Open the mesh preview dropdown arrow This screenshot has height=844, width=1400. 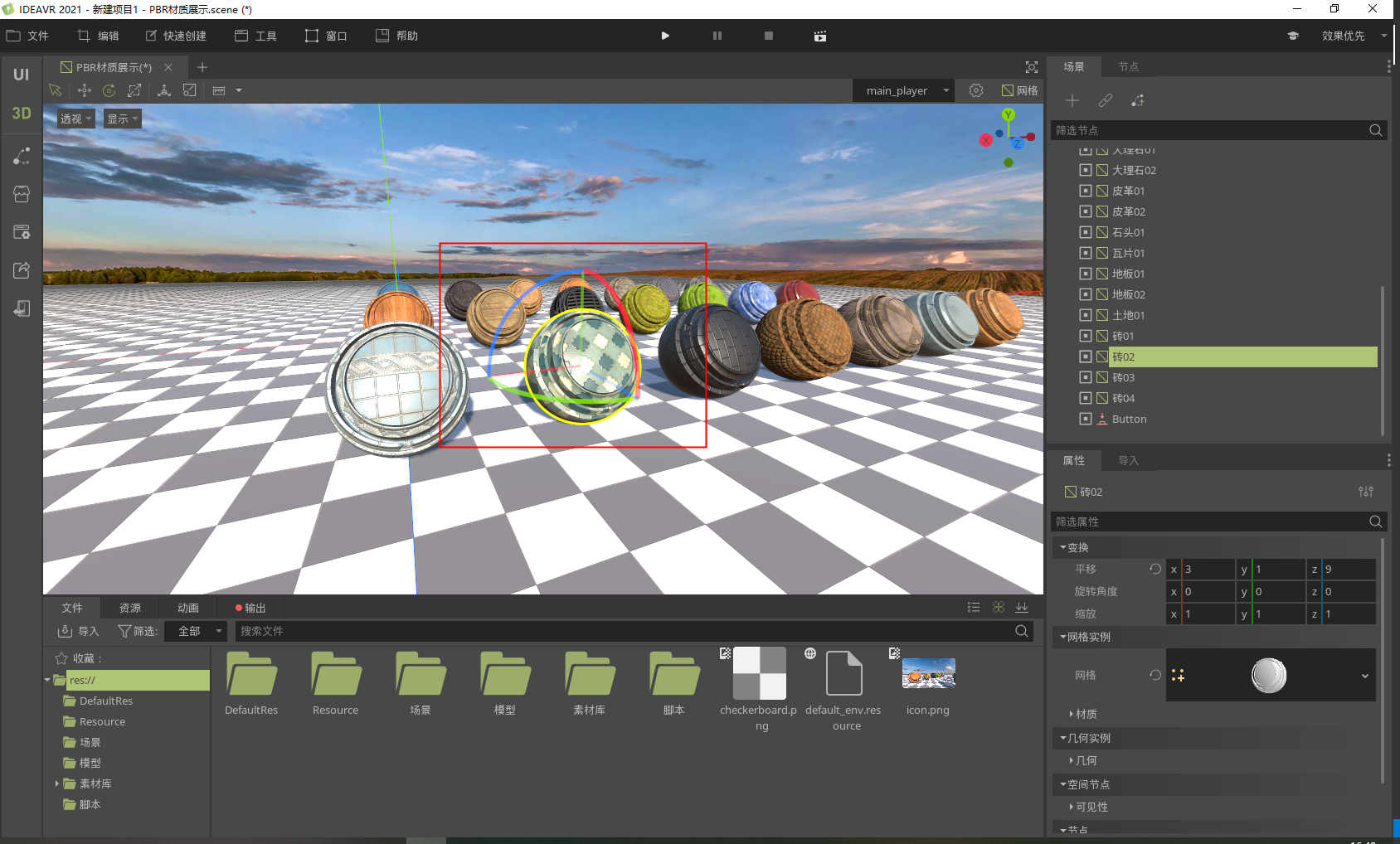tap(1364, 676)
